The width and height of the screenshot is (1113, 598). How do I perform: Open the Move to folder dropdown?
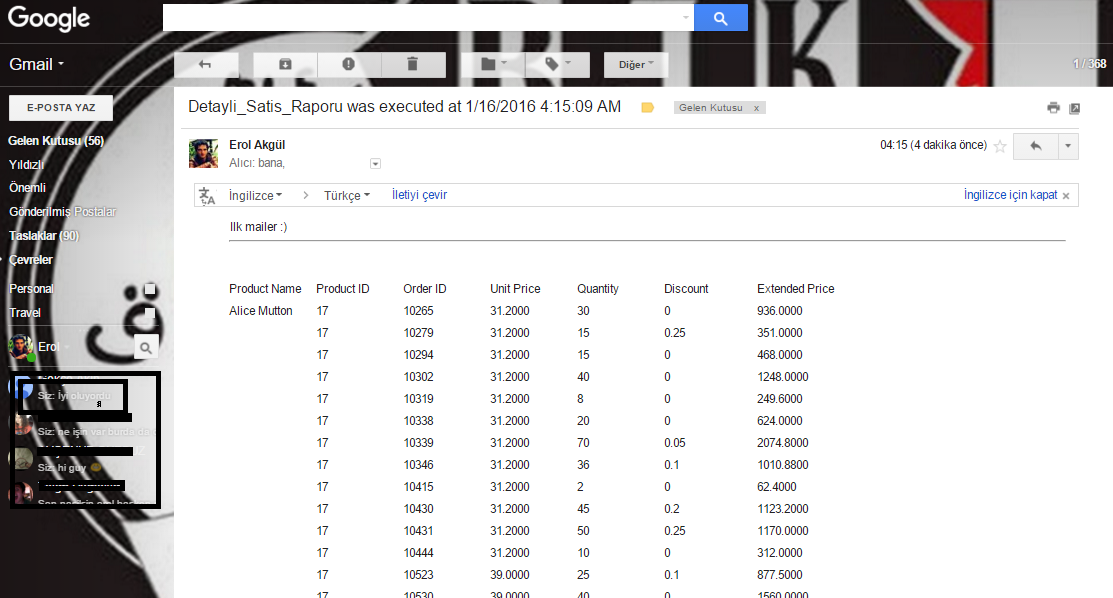494,64
